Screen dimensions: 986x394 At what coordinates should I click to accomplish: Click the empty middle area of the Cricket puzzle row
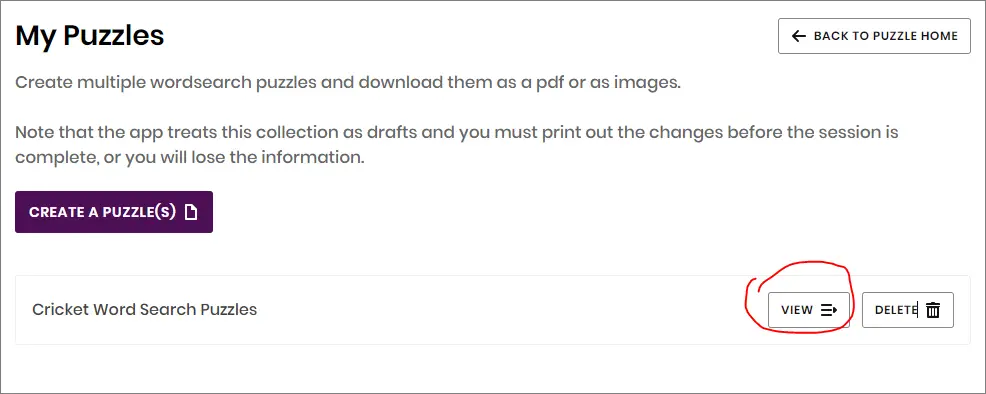(503, 310)
